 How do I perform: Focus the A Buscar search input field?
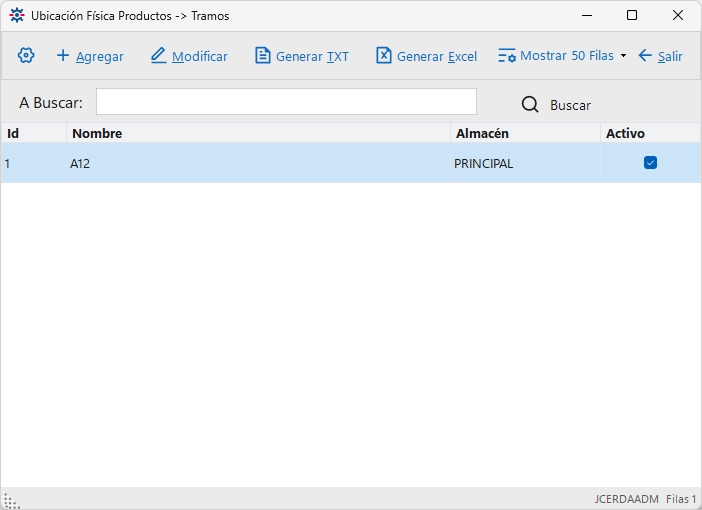(x=286, y=102)
